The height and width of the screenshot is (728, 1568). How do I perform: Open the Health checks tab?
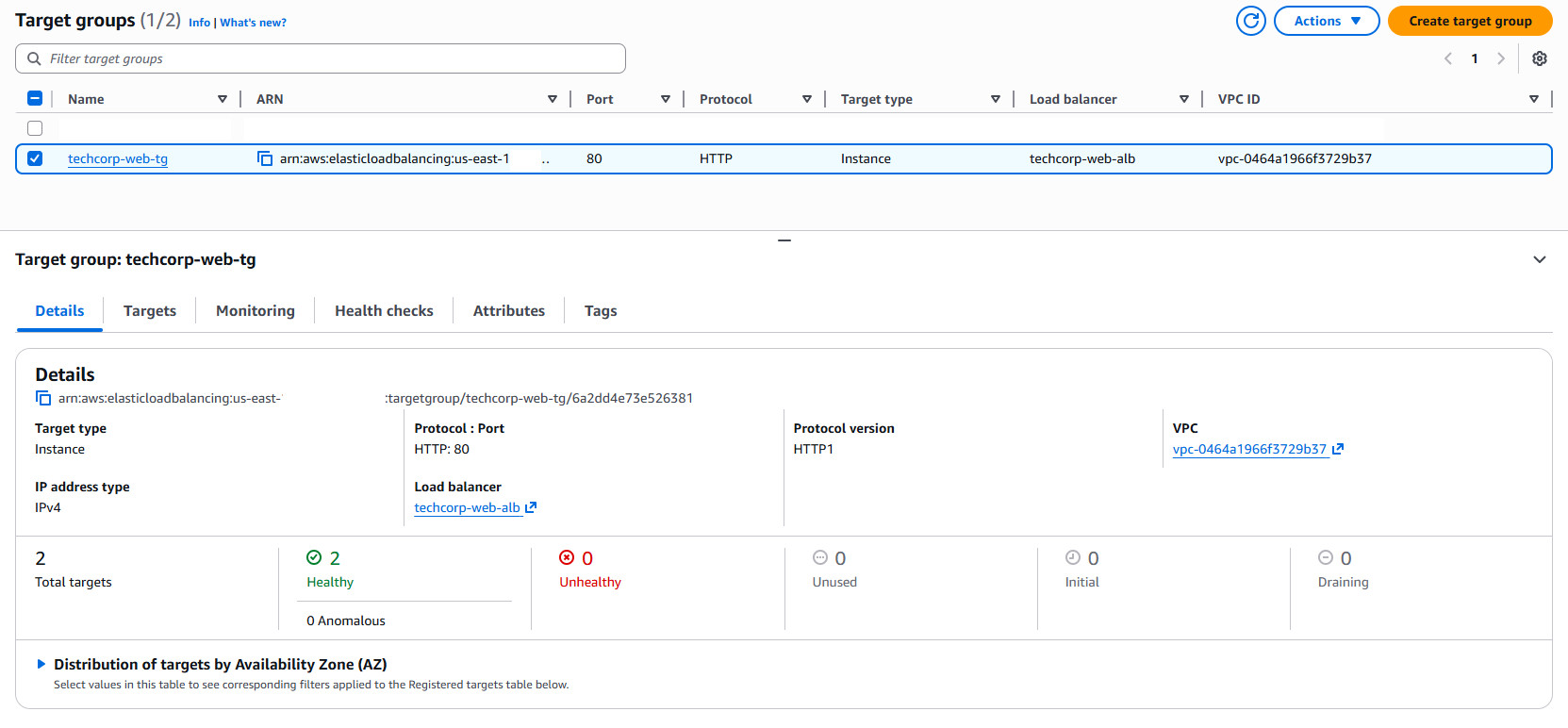[x=384, y=310]
